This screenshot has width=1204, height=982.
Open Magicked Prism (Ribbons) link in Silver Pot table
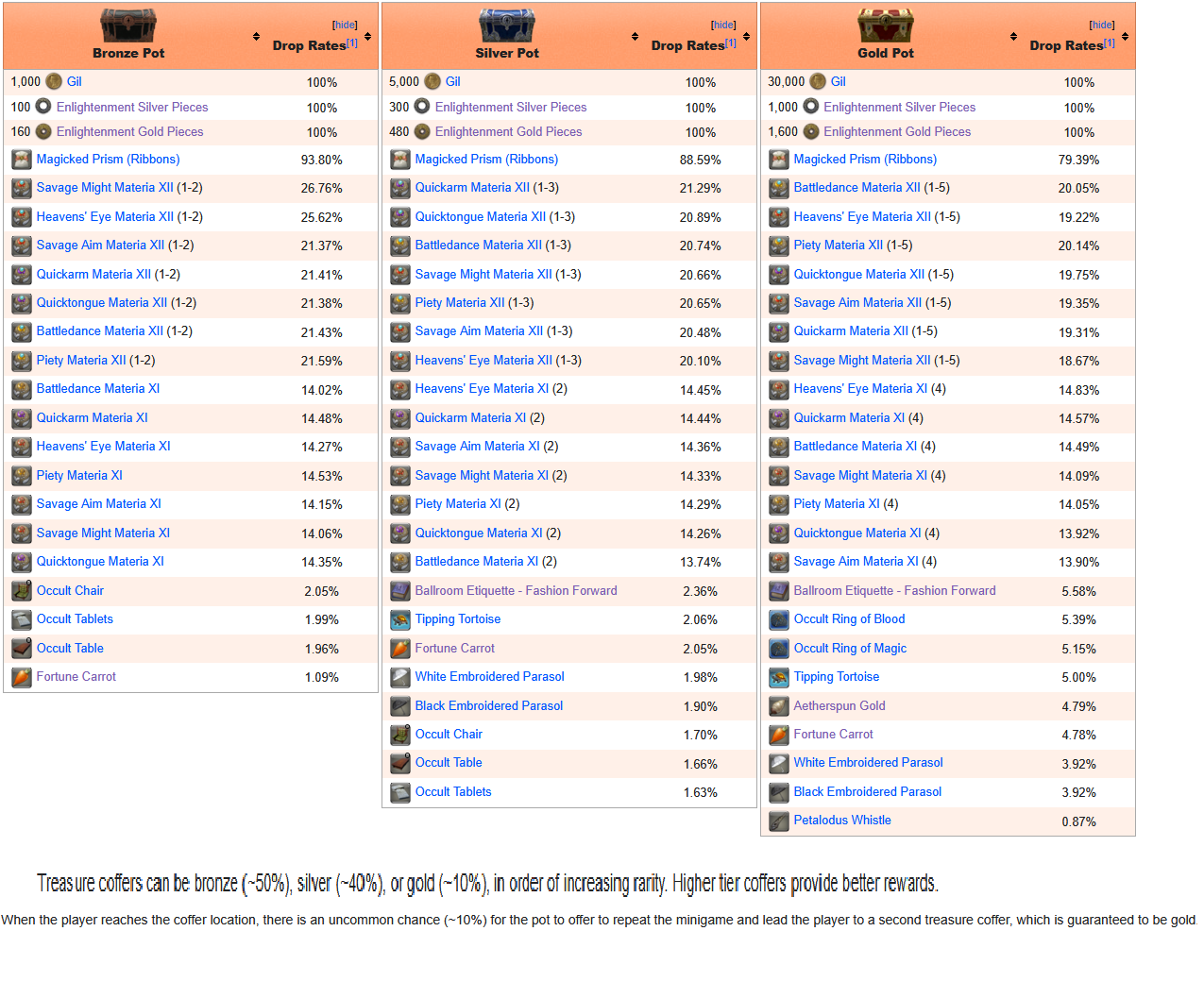[x=486, y=160]
